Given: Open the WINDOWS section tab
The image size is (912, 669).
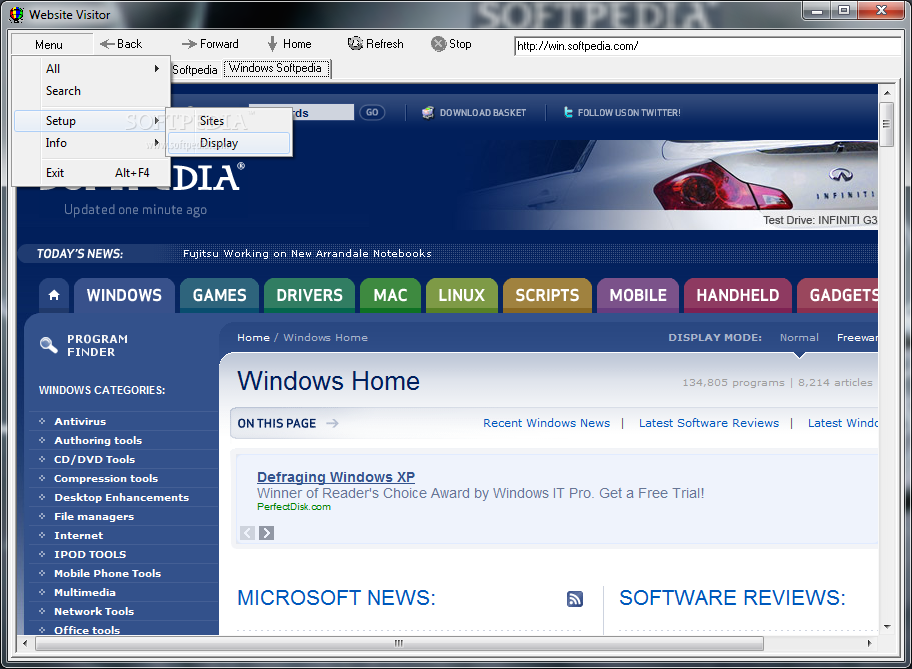Looking at the screenshot, I should tap(124, 296).
